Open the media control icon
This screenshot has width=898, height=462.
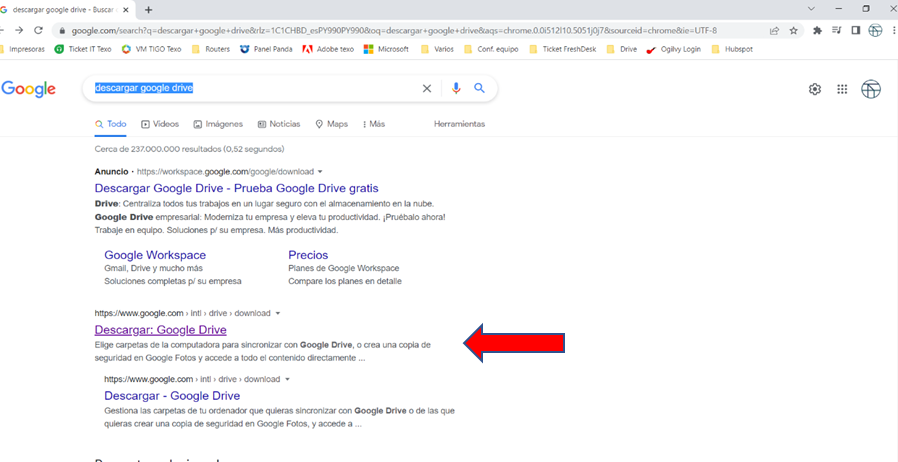coord(836,31)
